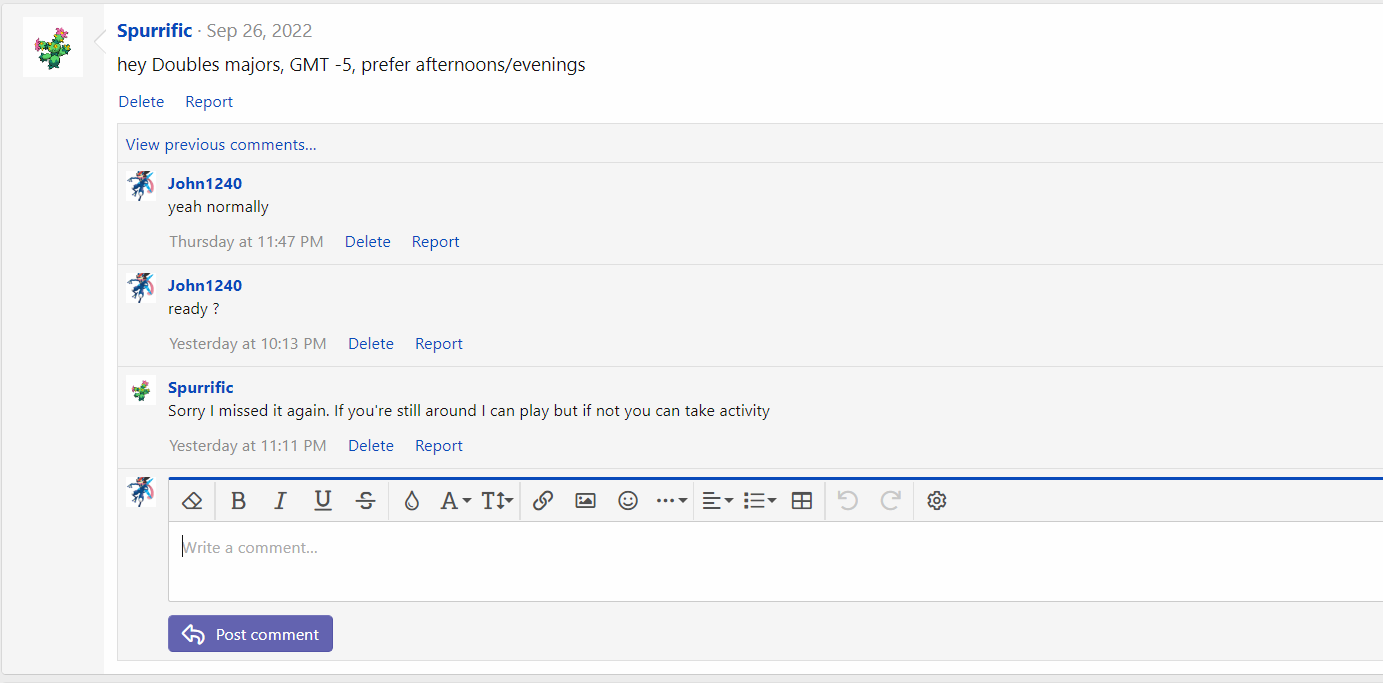1383x683 pixels.
Task: Click John1240 avatar next to 'yeah normally'
Action: [x=142, y=186]
